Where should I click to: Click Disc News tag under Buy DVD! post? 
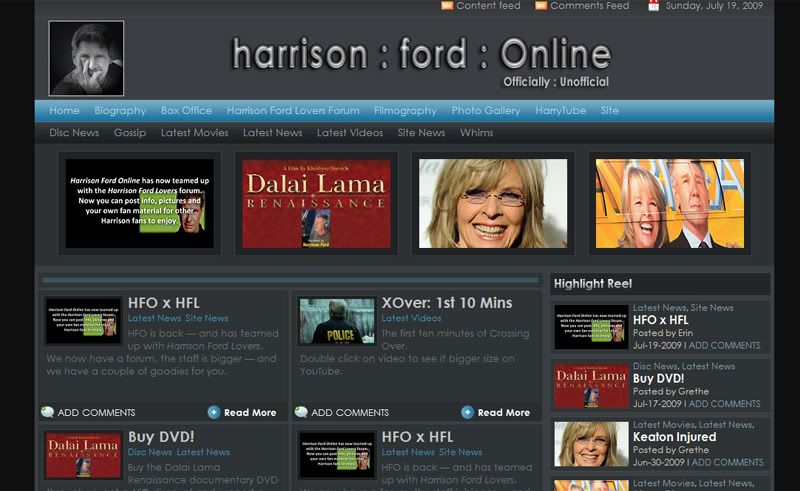[150, 452]
